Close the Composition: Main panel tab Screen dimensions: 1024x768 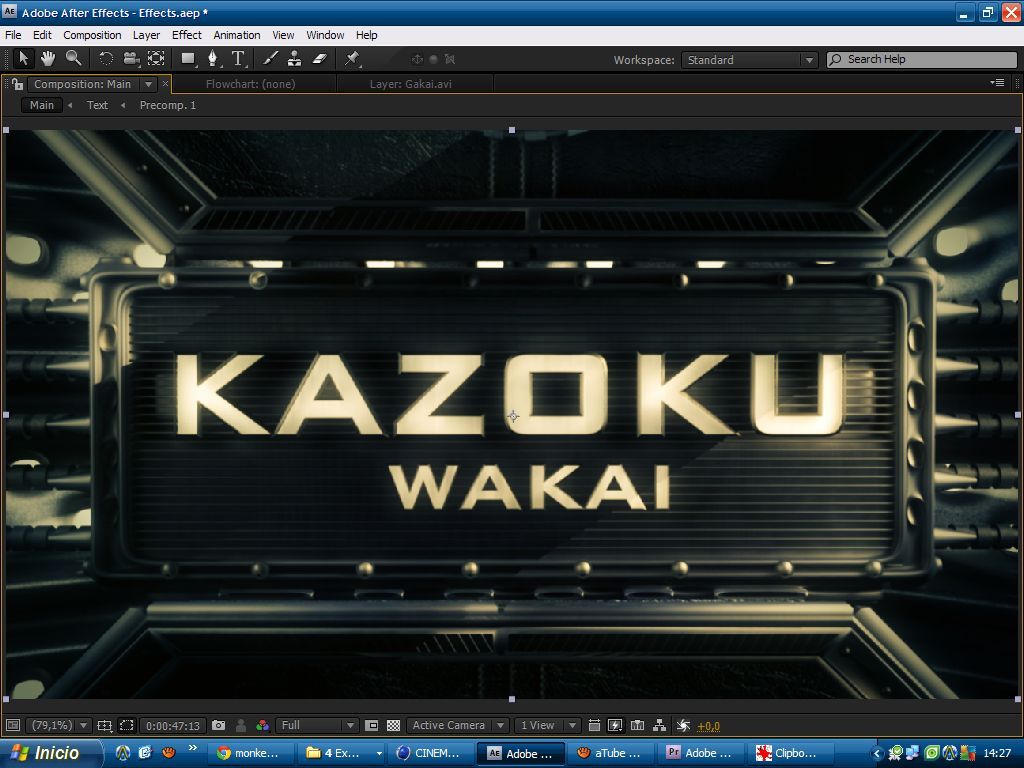(x=165, y=84)
